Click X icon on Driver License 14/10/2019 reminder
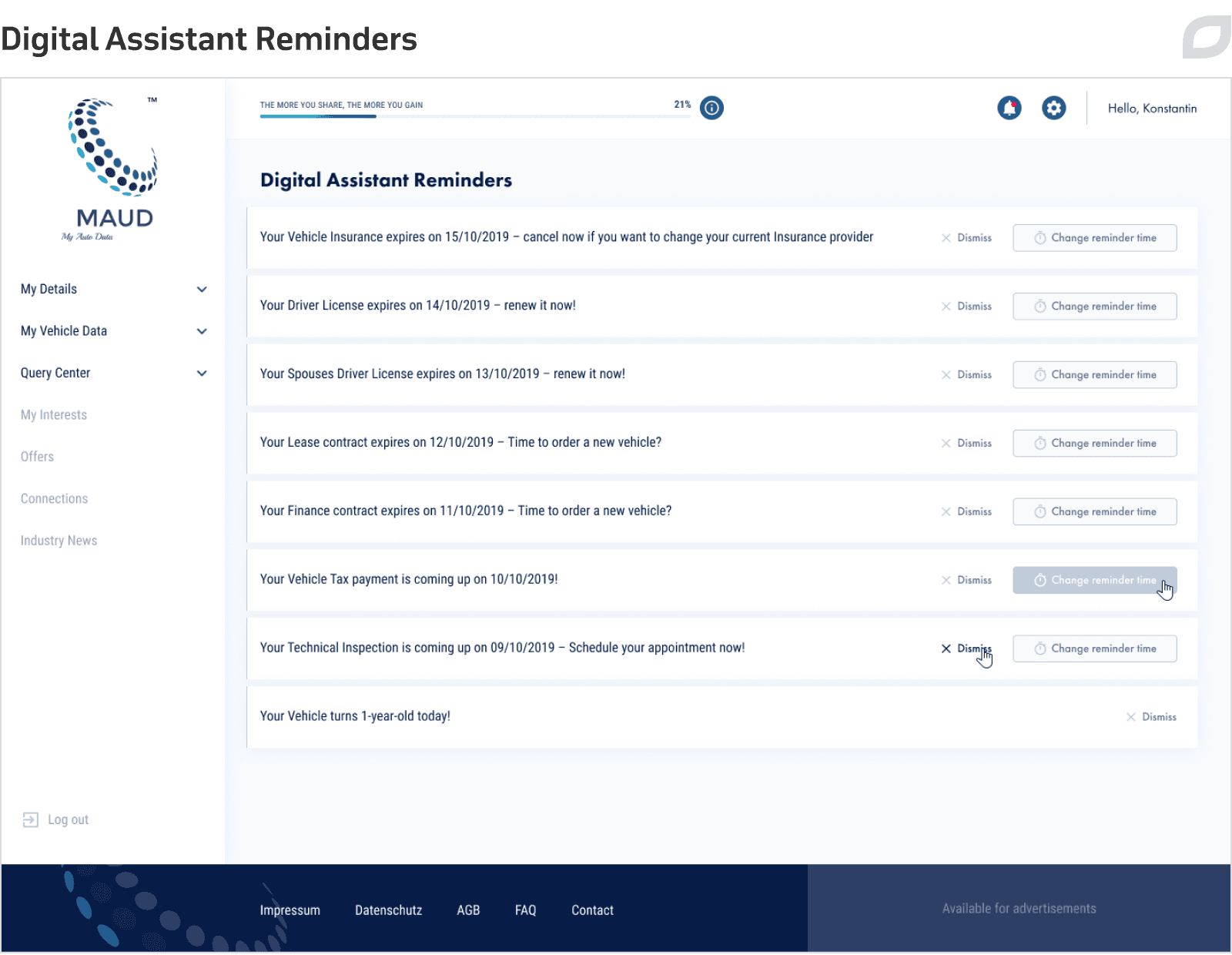1232x955 pixels. point(946,307)
